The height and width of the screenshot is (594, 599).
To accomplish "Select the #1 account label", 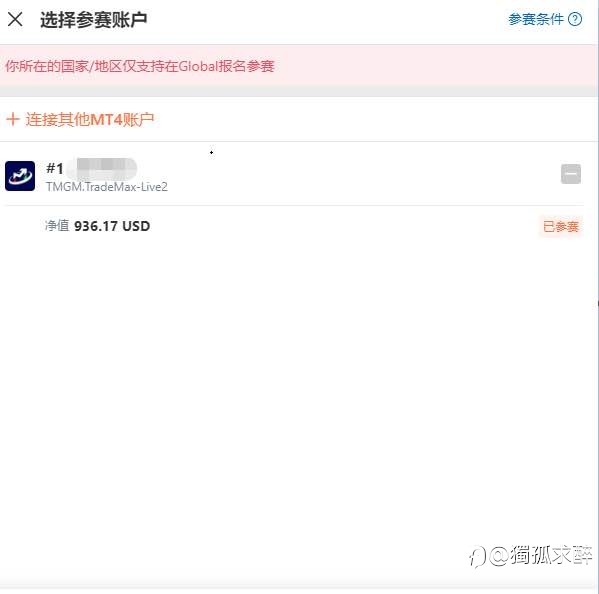I will click(55, 168).
